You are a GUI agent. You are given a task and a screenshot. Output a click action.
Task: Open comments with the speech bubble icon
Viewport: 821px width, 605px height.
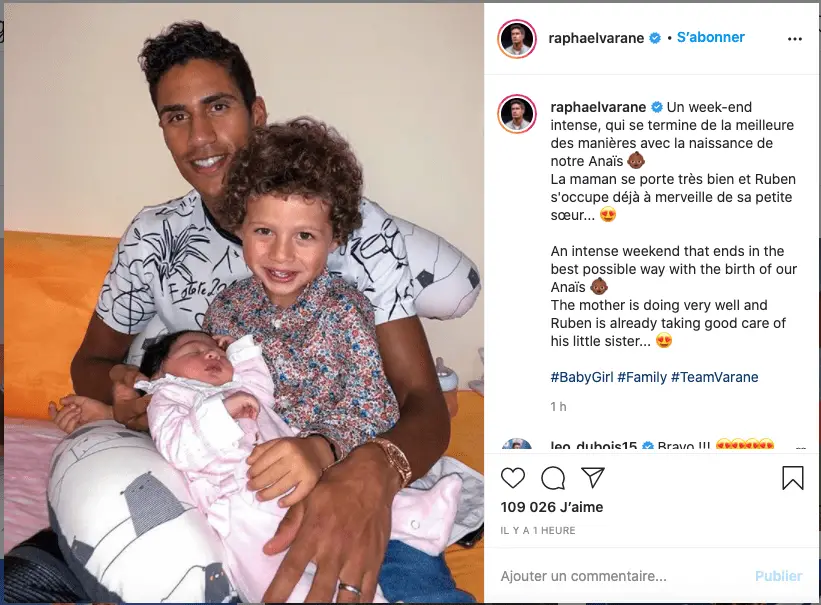pos(553,478)
